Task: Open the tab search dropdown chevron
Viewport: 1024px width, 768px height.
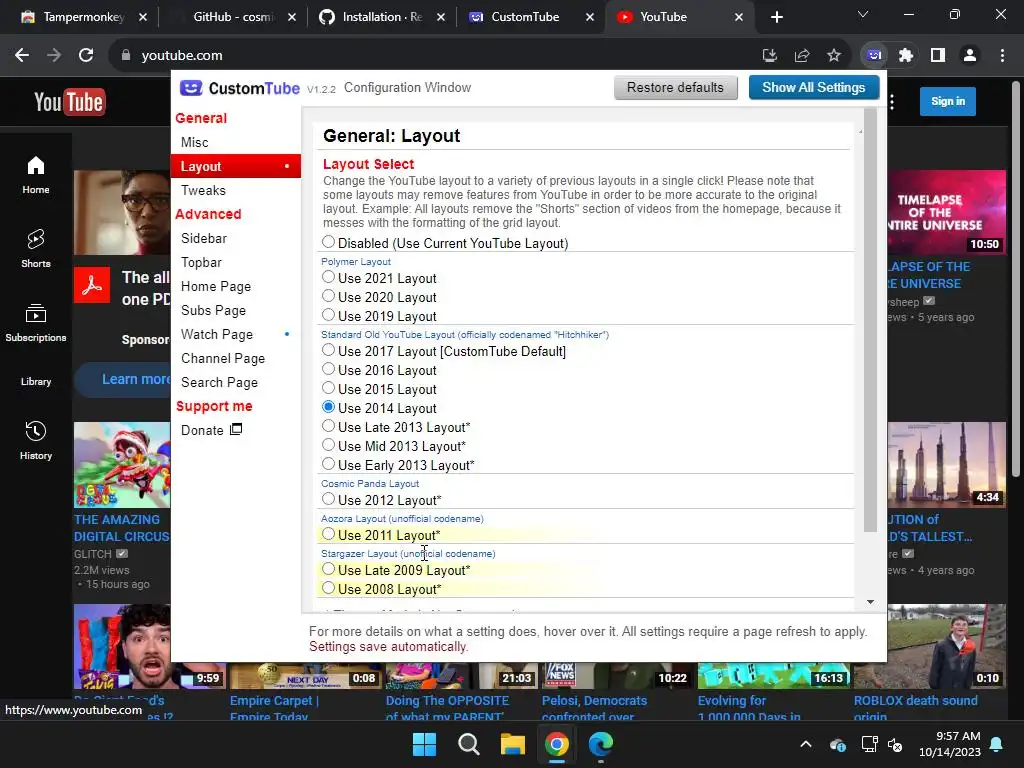Action: [x=863, y=14]
